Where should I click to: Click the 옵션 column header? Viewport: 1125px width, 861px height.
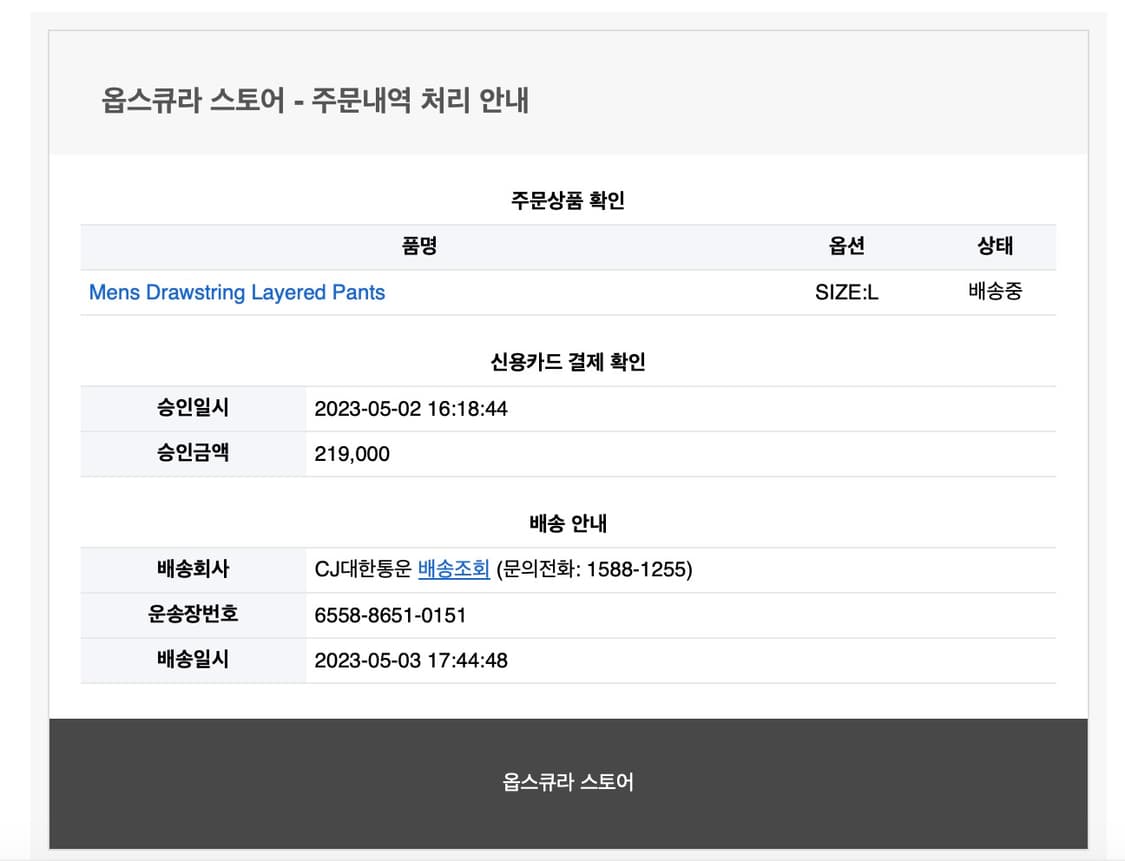click(846, 247)
